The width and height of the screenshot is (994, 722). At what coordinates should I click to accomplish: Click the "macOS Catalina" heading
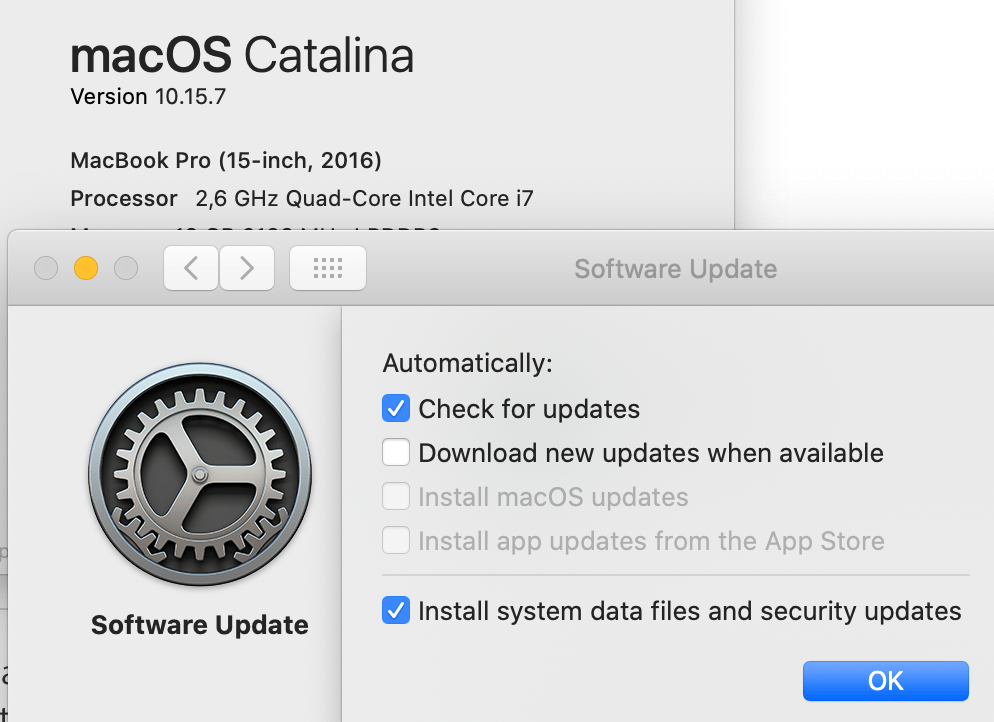point(242,55)
